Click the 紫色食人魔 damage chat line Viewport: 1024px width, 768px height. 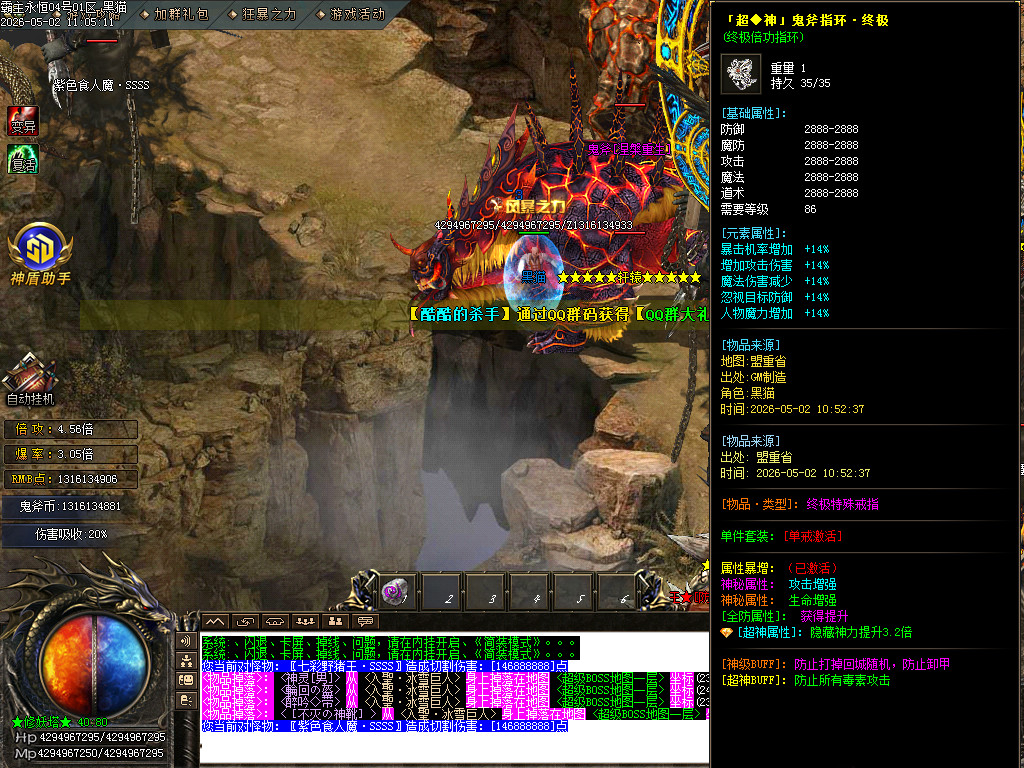point(385,726)
